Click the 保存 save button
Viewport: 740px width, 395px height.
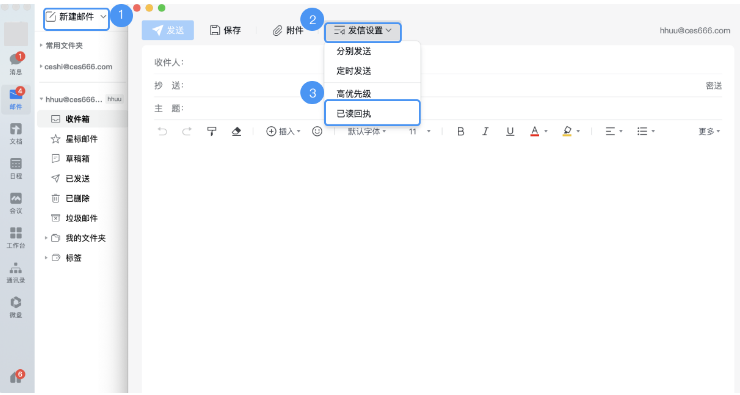[226, 30]
